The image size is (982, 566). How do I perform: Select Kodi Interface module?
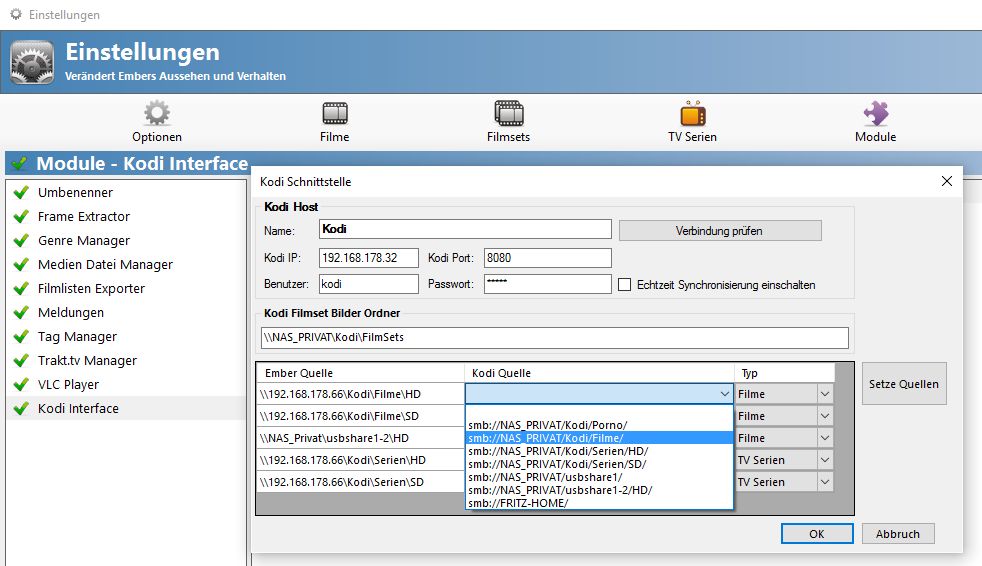pos(128,408)
